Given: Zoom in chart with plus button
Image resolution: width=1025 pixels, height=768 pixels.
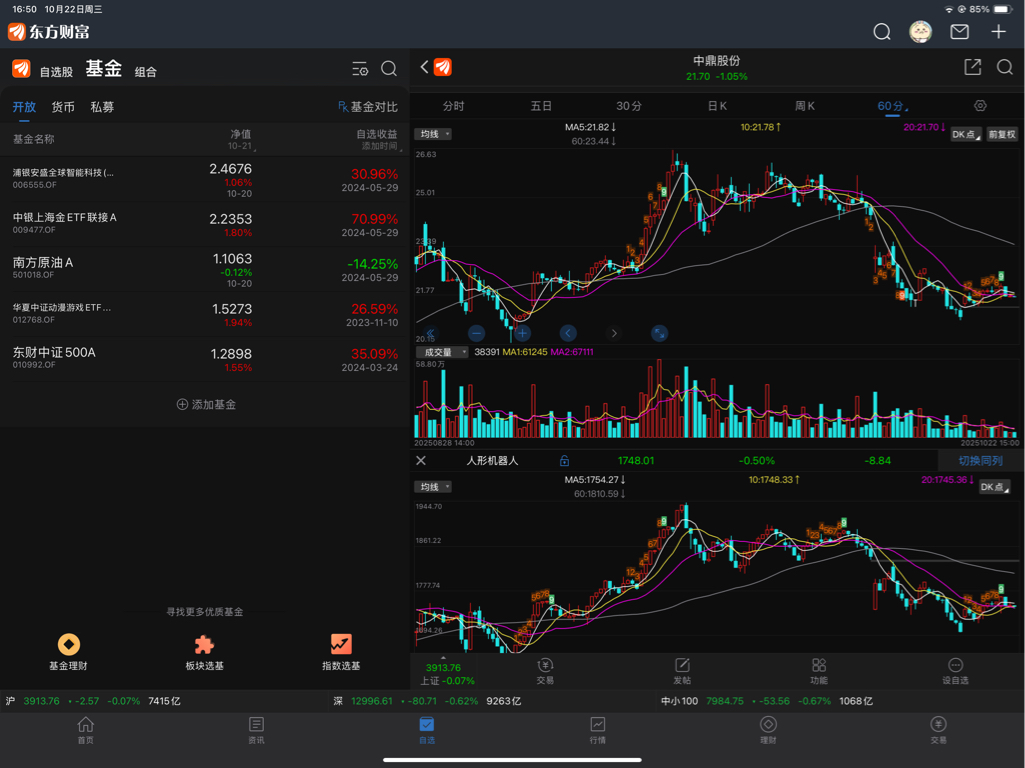Looking at the screenshot, I should [522, 333].
